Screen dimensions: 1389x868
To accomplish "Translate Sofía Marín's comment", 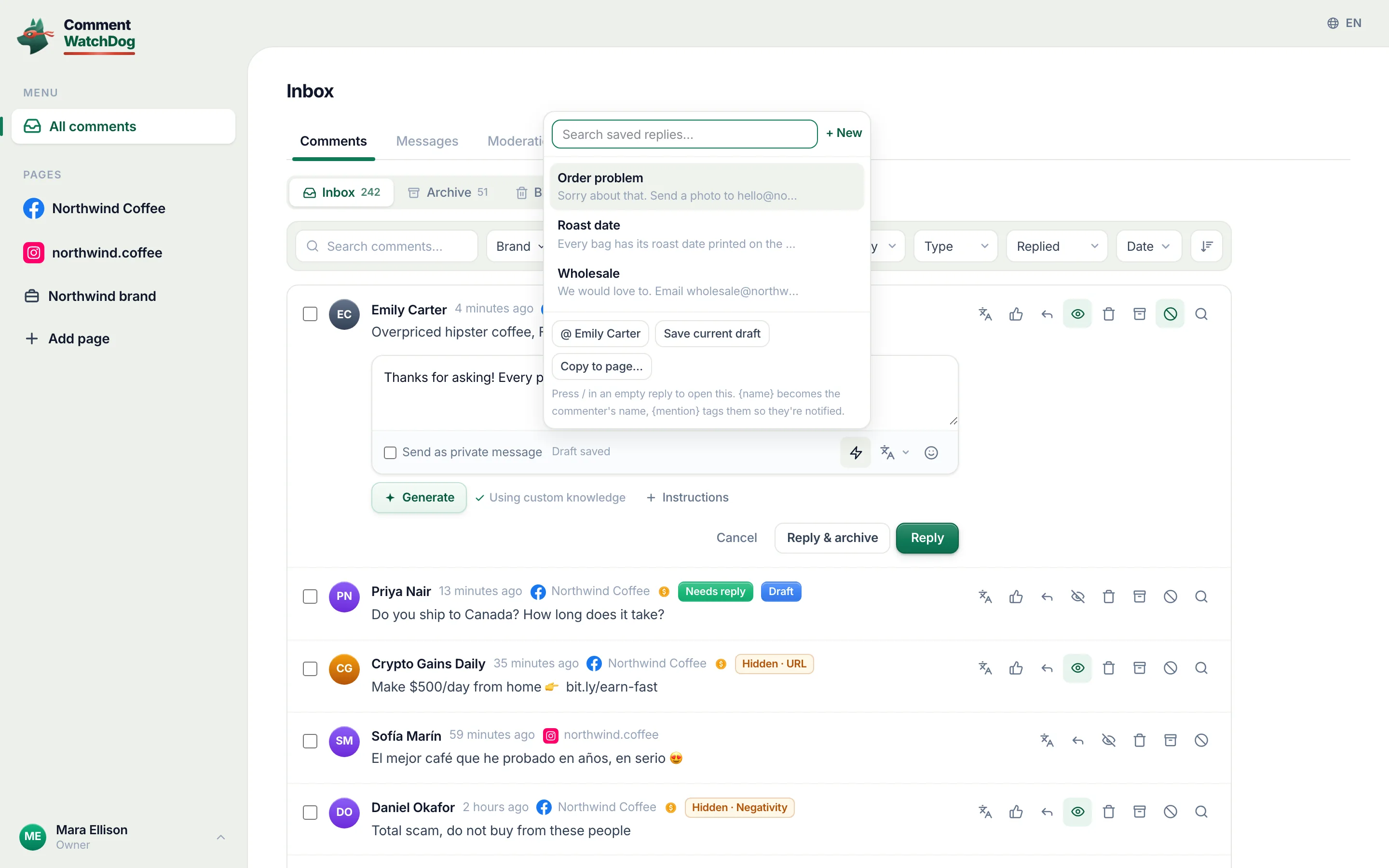I will pos(1047,741).
